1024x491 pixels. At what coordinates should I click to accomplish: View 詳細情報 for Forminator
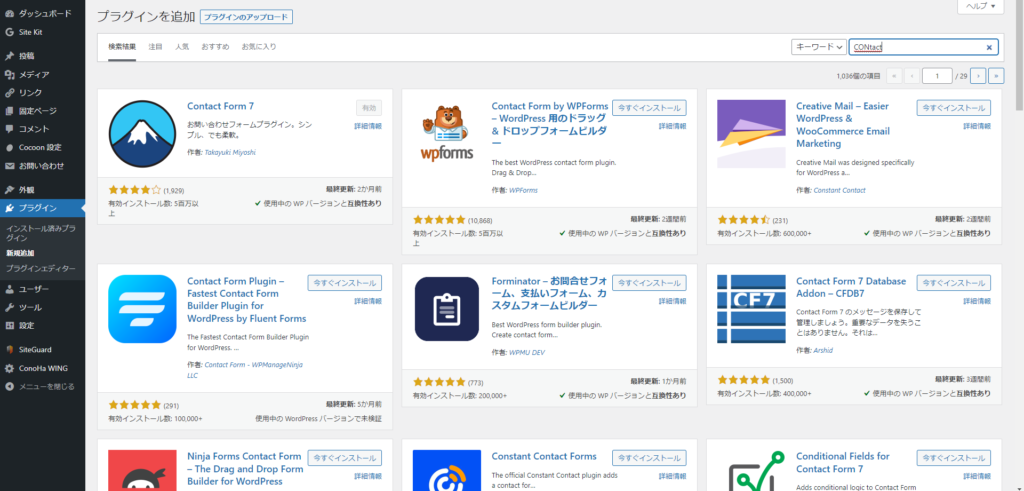tap(673, 301)
